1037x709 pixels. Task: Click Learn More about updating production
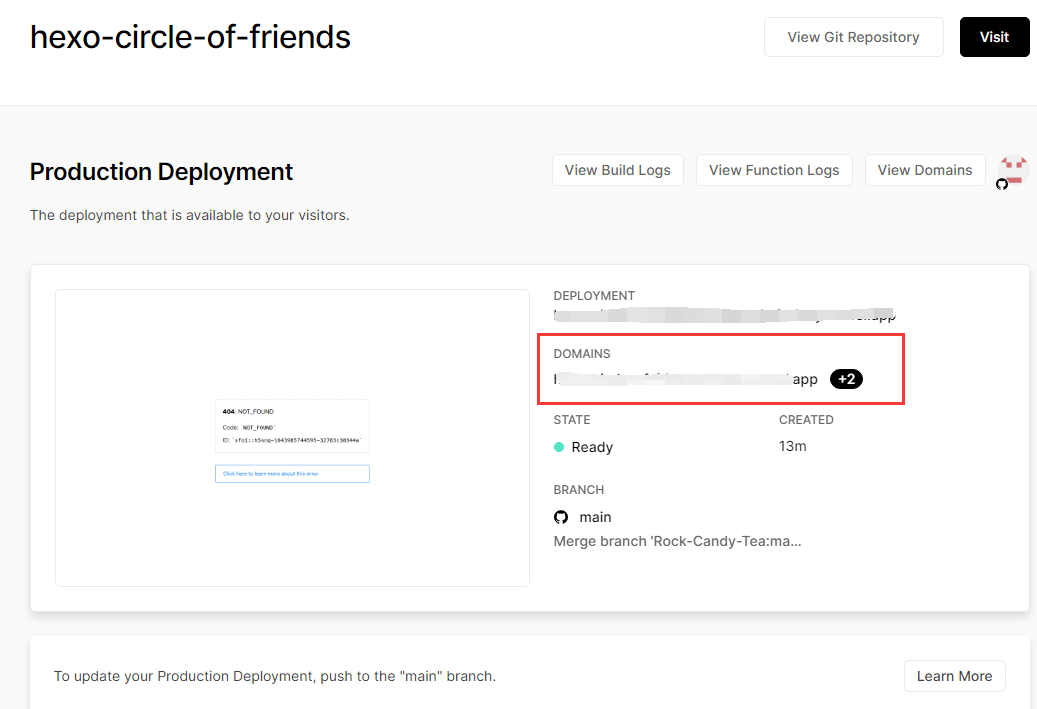coord(954,676)
